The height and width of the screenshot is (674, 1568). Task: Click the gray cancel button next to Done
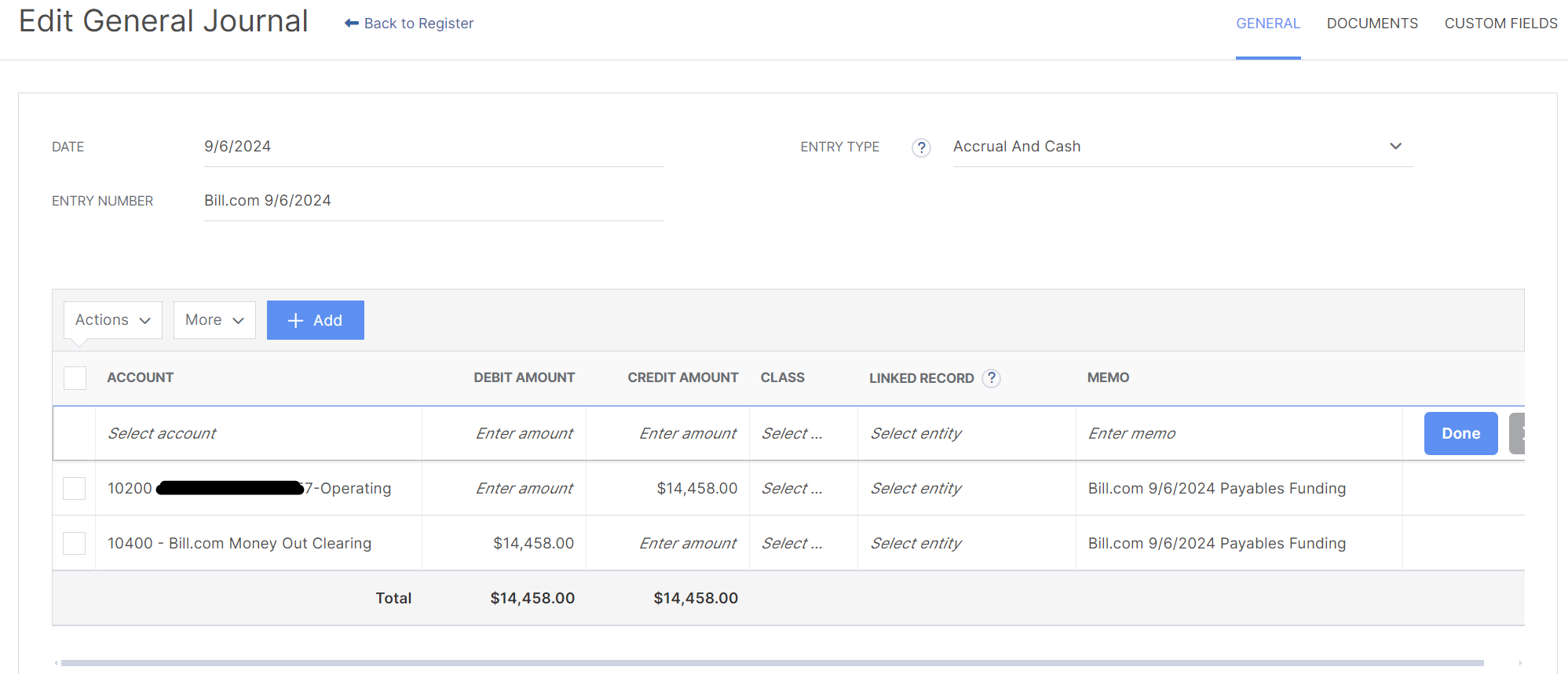(x=1517, y=433)
